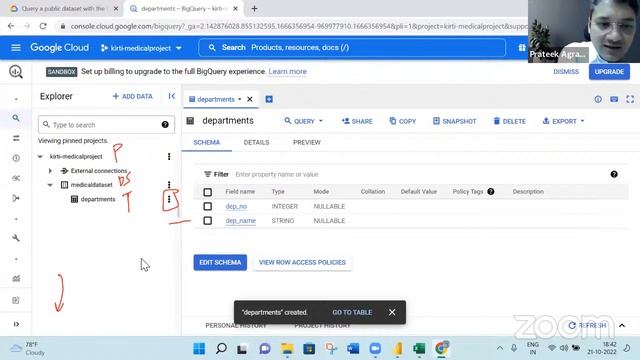Open help for schema filter
Screen dimensions: 640x360
click(614, 174)
